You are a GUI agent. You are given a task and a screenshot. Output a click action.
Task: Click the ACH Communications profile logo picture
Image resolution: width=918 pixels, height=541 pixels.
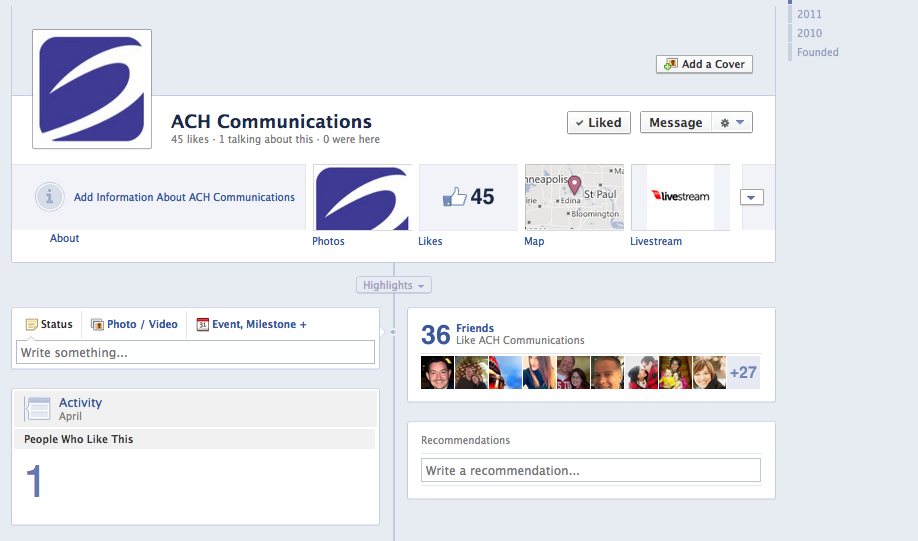92,89
